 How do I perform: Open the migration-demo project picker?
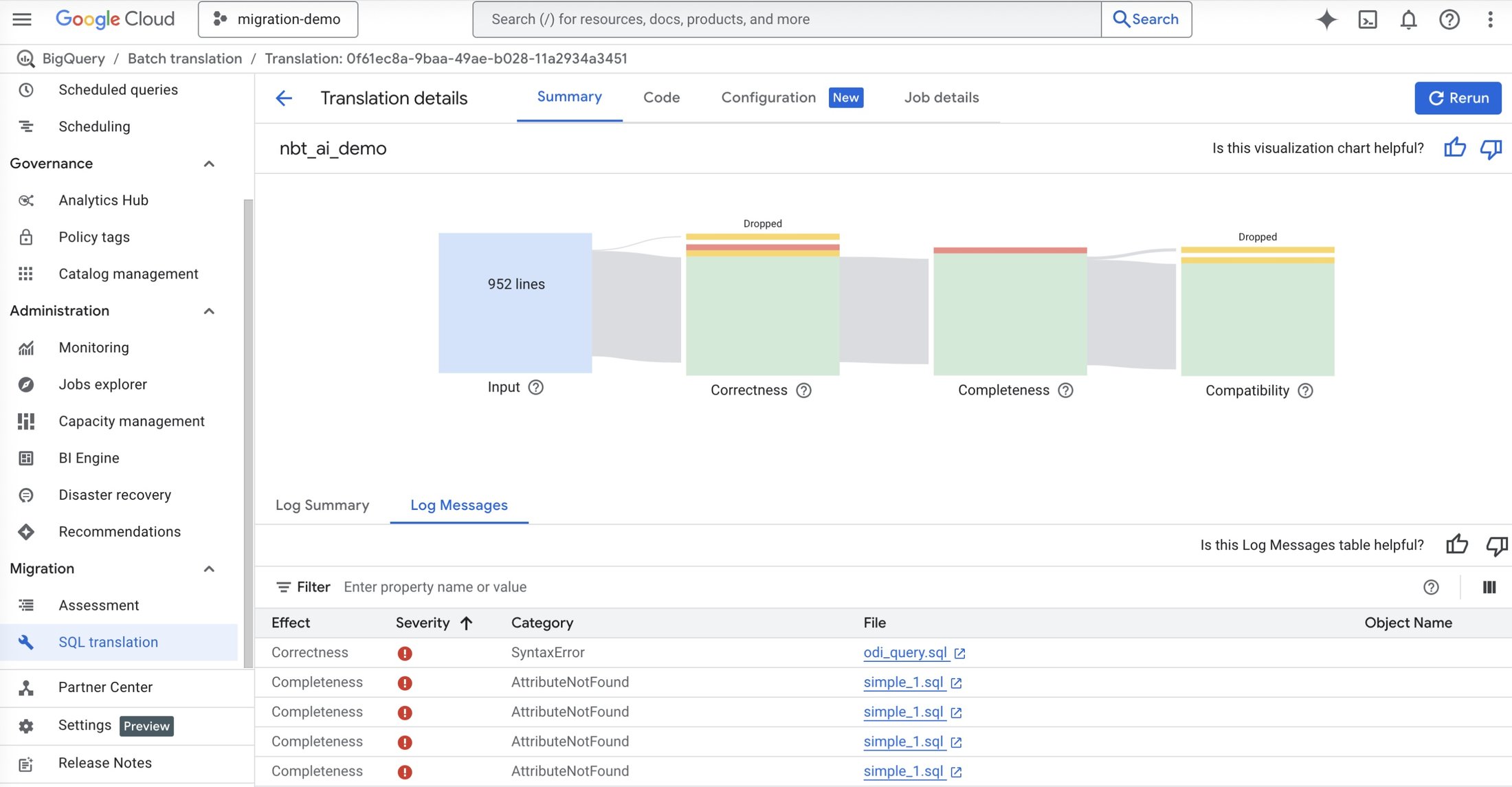(x=278, y=19)
